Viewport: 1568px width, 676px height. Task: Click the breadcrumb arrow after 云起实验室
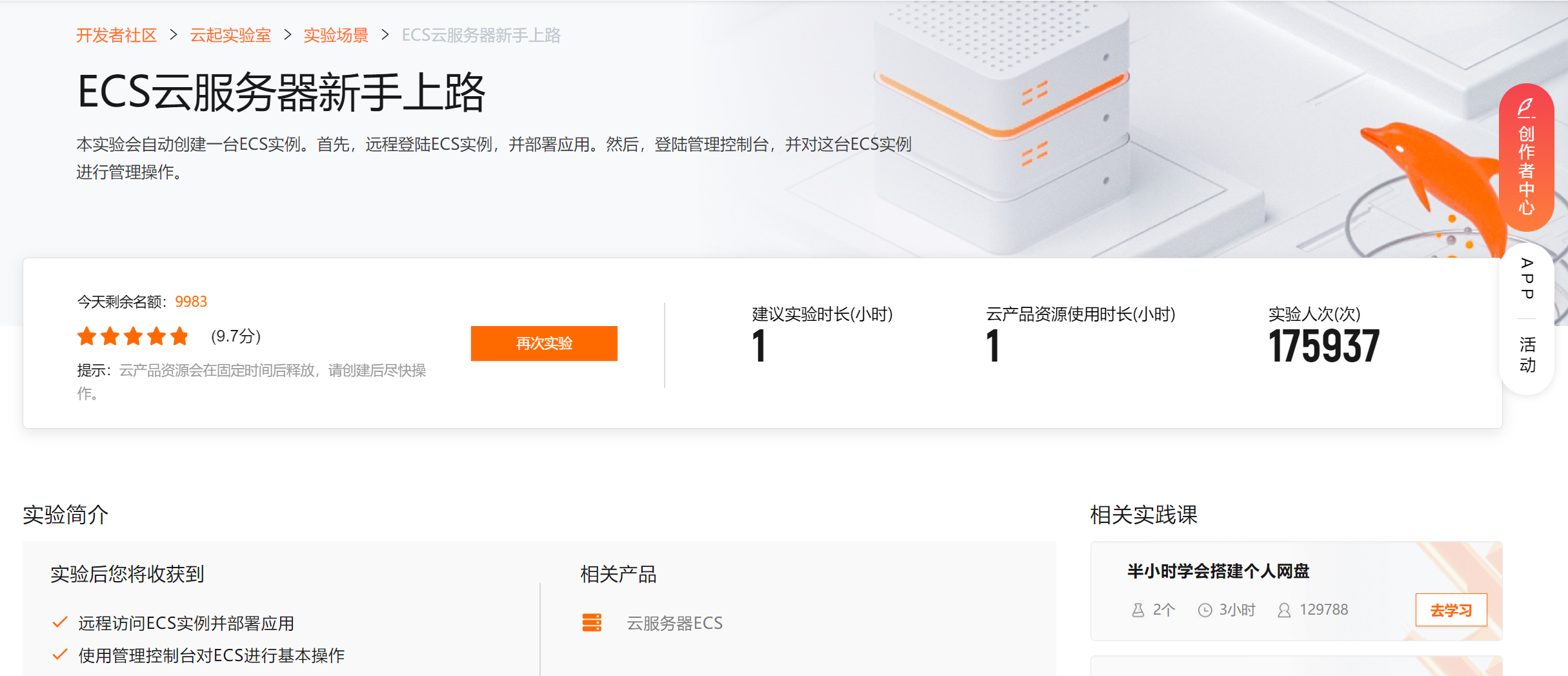[x=287, y=35]
